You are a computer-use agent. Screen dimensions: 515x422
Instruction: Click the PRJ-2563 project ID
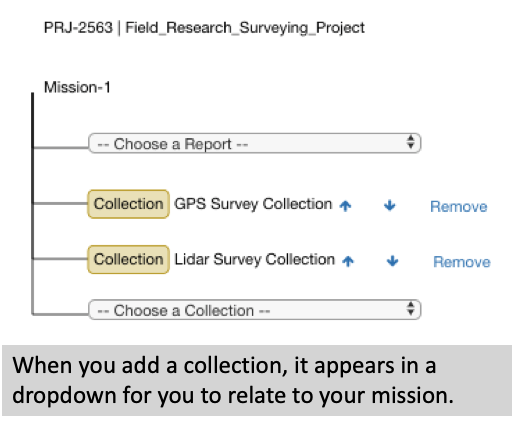point(78,28)
